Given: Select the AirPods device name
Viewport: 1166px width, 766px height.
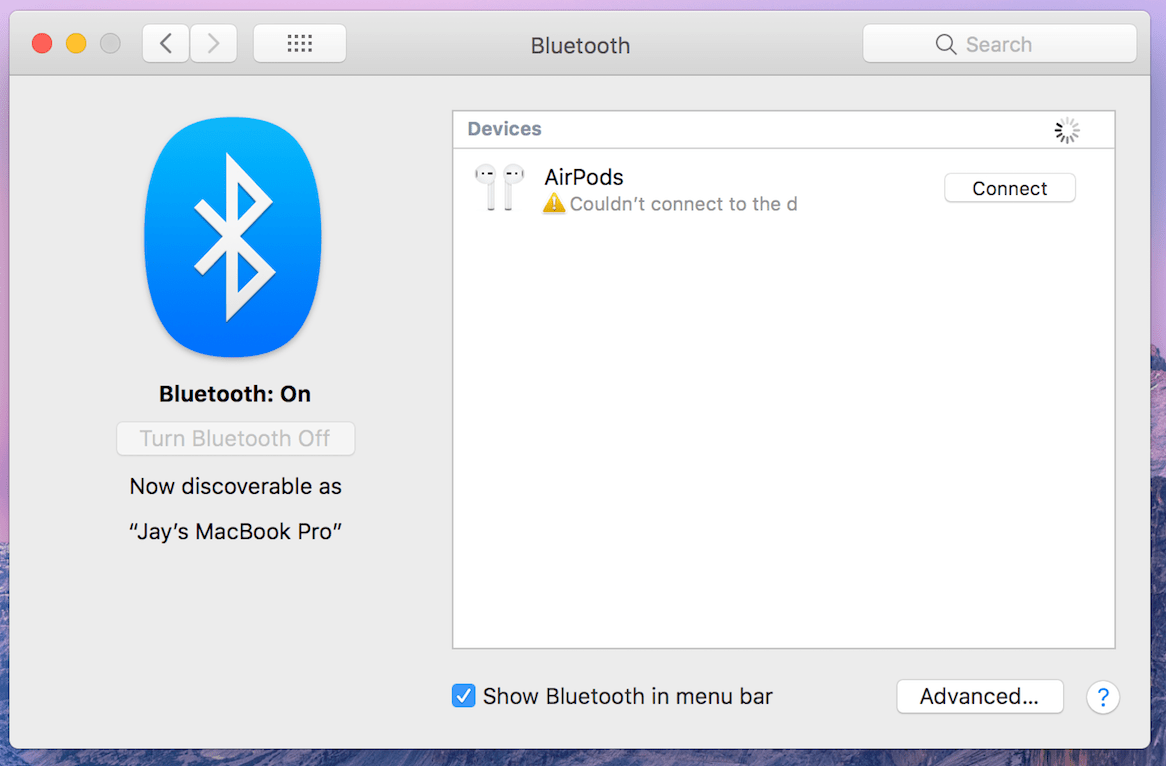Looking at the screenshot, I should coord(584,177).
